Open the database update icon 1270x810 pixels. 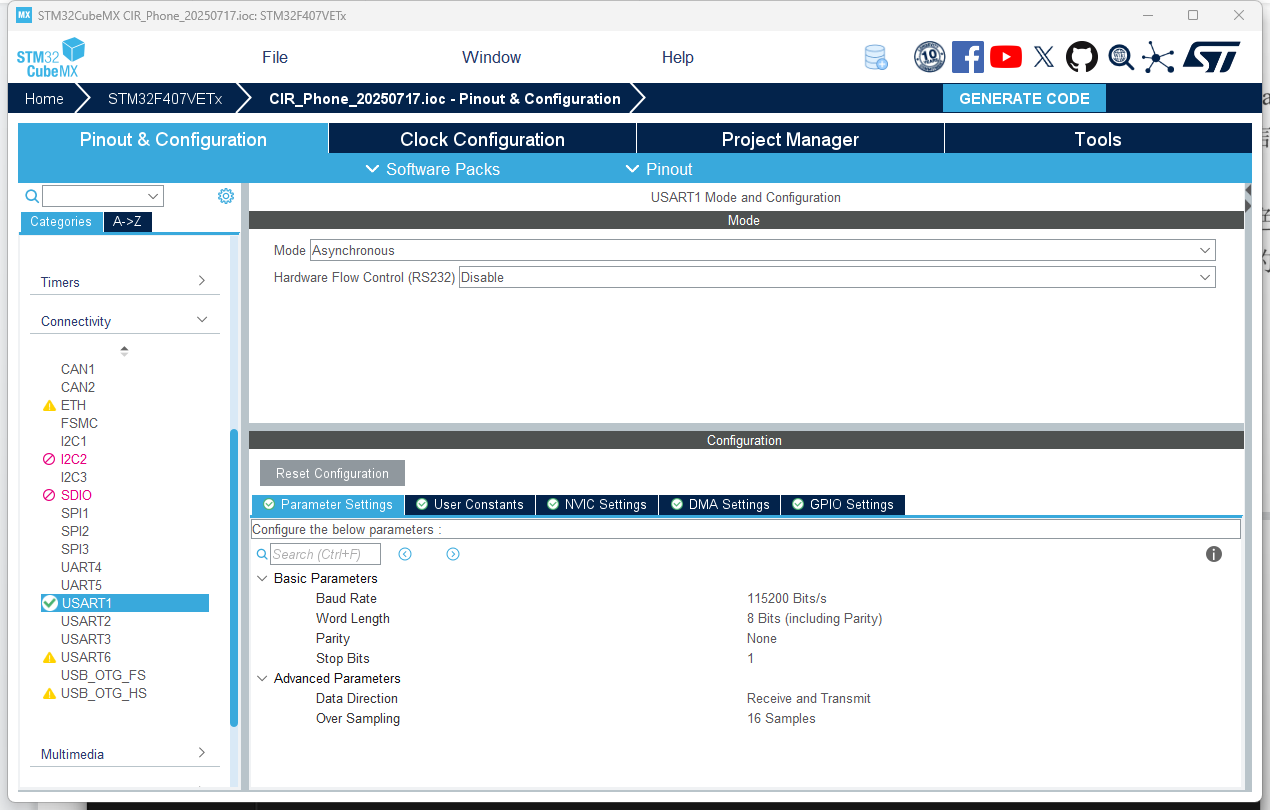click(x=876, y=57)
